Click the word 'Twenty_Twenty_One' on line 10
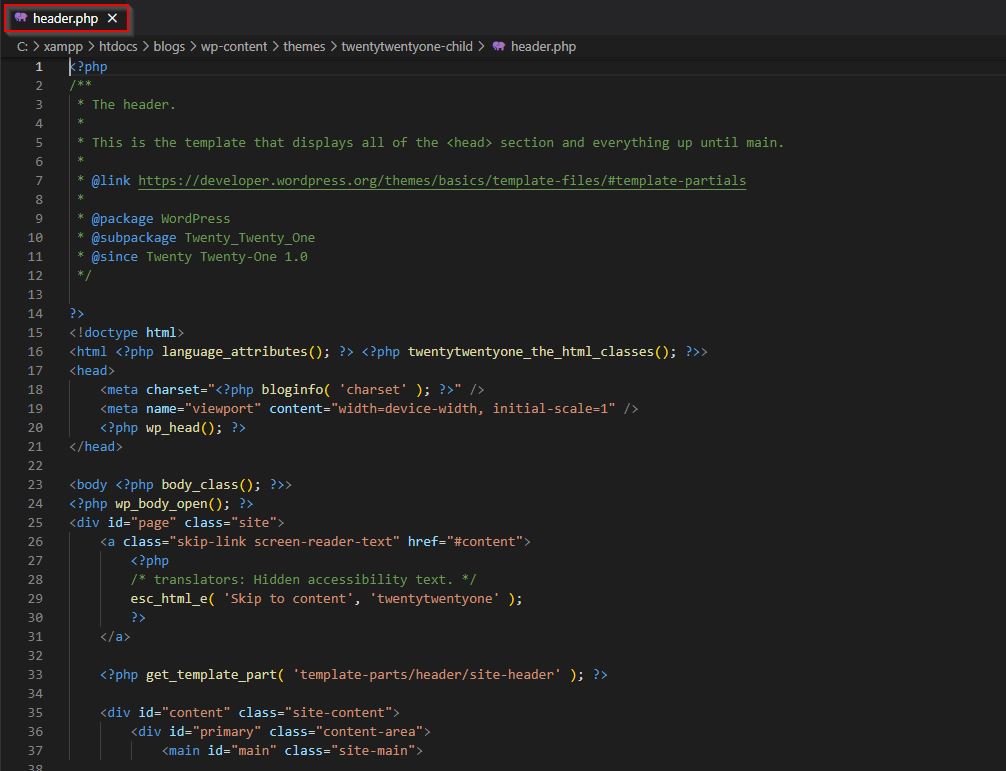 [250, 238]
